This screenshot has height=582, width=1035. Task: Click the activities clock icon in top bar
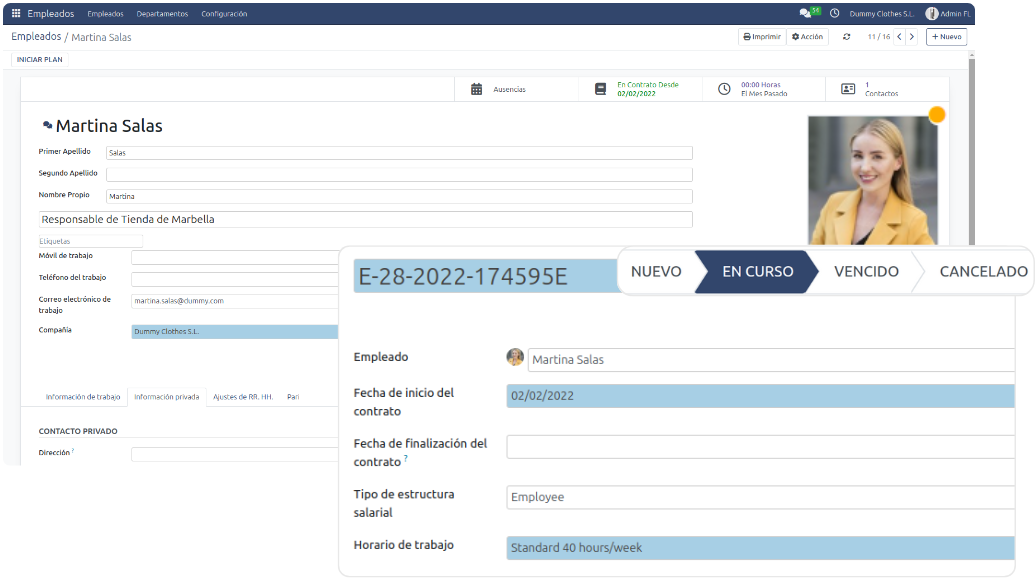click(836, 13)
